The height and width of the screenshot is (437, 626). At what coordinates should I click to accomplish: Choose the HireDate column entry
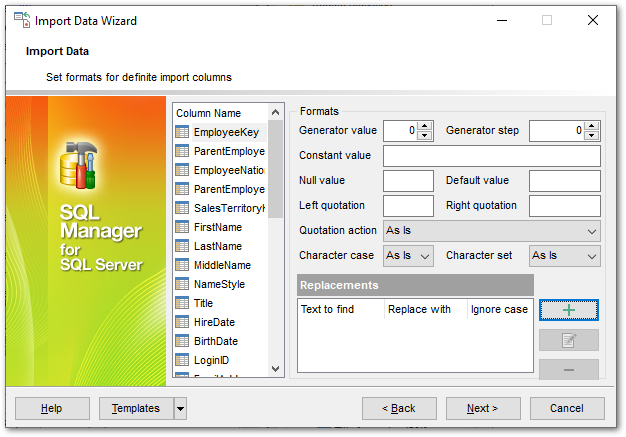click(x=212, y=322)
